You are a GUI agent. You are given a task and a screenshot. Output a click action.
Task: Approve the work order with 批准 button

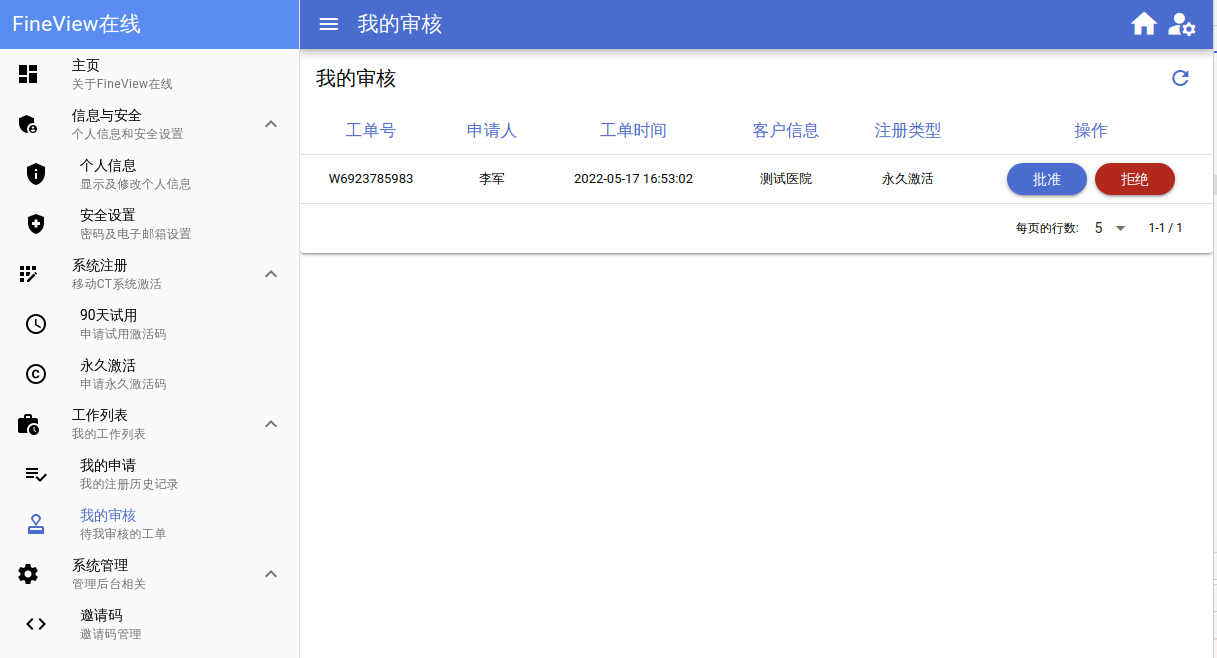coord(1046,179)
